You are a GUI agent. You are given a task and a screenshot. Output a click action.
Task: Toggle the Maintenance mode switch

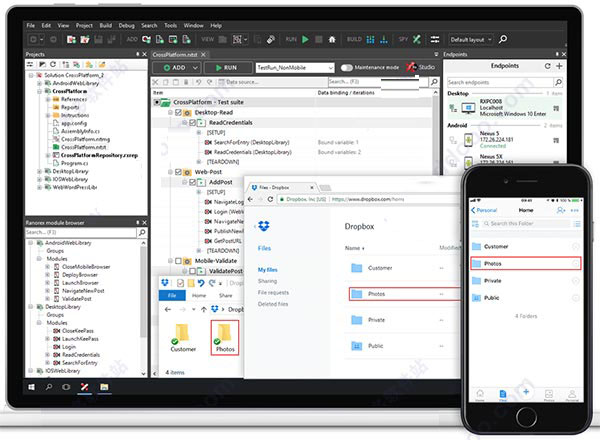[x=347, y=67]
